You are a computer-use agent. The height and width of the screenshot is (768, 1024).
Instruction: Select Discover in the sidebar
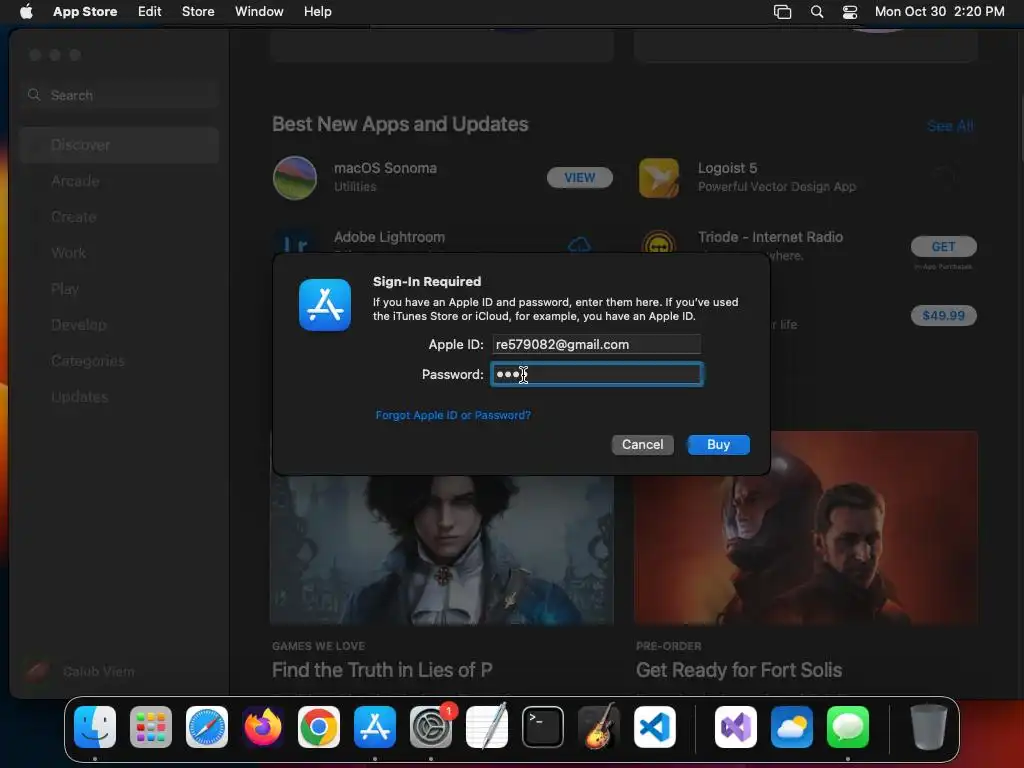(x=119, y=145)
